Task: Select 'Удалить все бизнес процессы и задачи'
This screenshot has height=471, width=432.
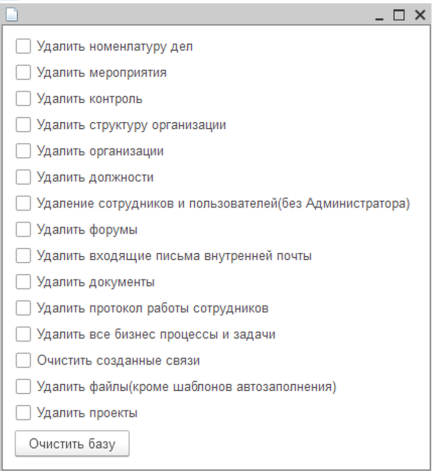Action: (x=23, y=334)
